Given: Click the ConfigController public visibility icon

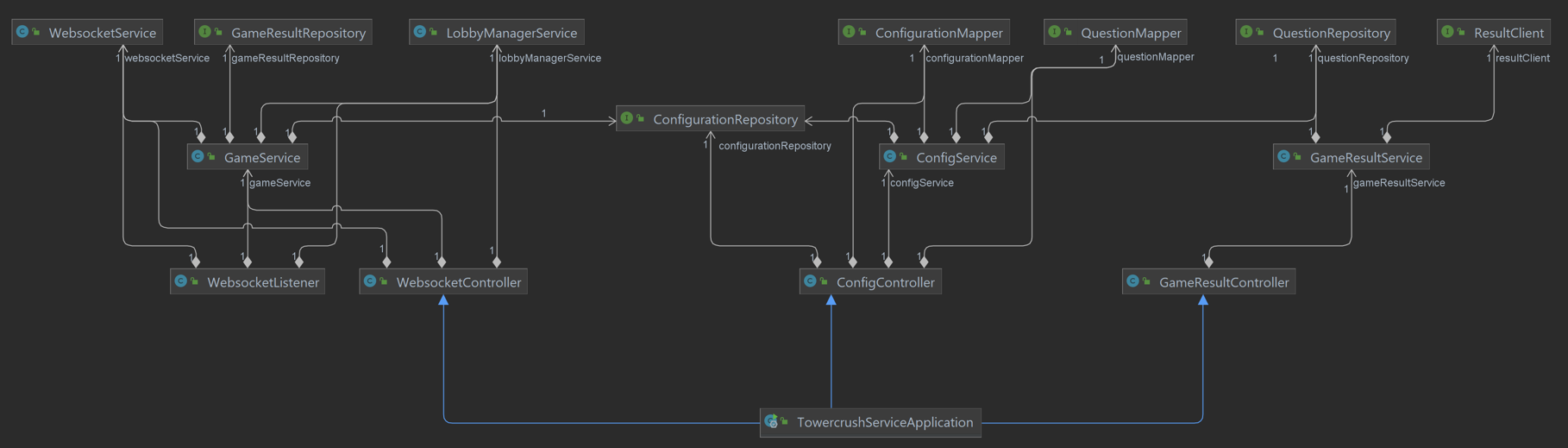Looking at the screenshot, I should point(824,282).
